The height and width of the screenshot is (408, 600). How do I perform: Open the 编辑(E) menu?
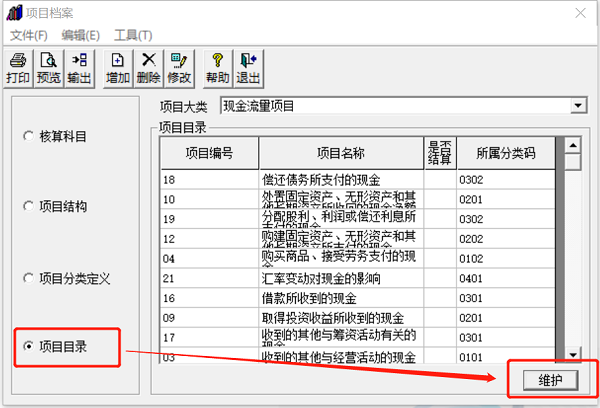81,36
